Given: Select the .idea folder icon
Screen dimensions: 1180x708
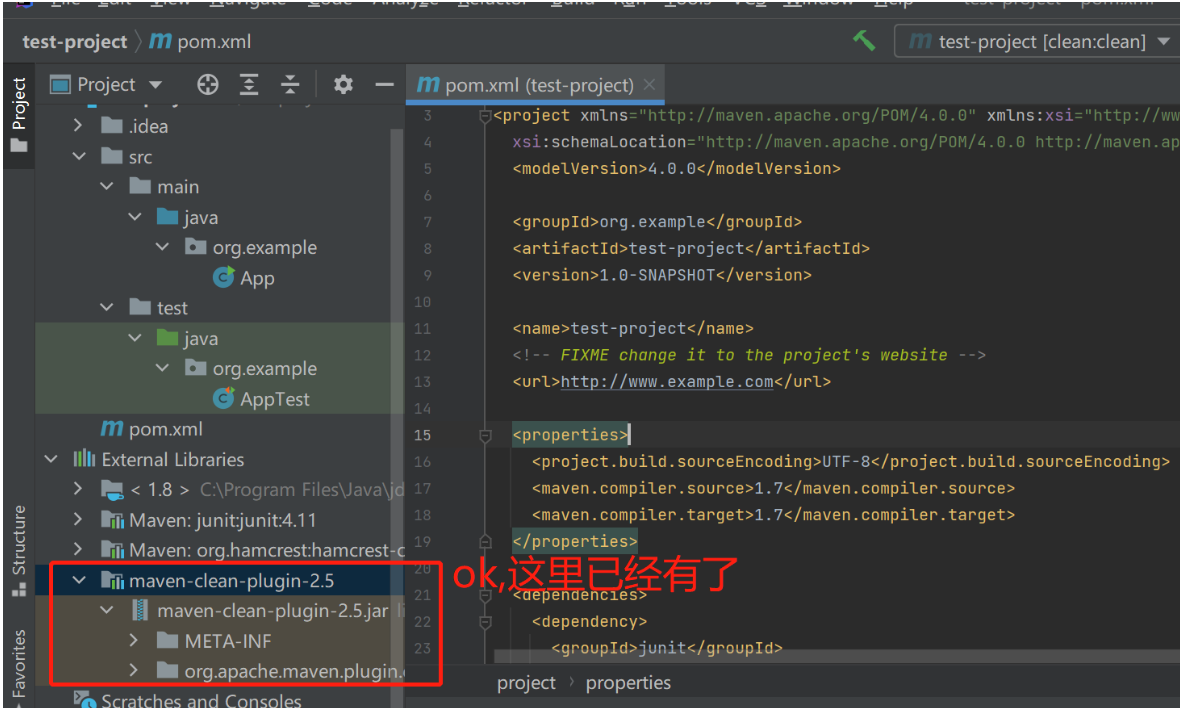Looking at the screenshot, I should [111, 125].
